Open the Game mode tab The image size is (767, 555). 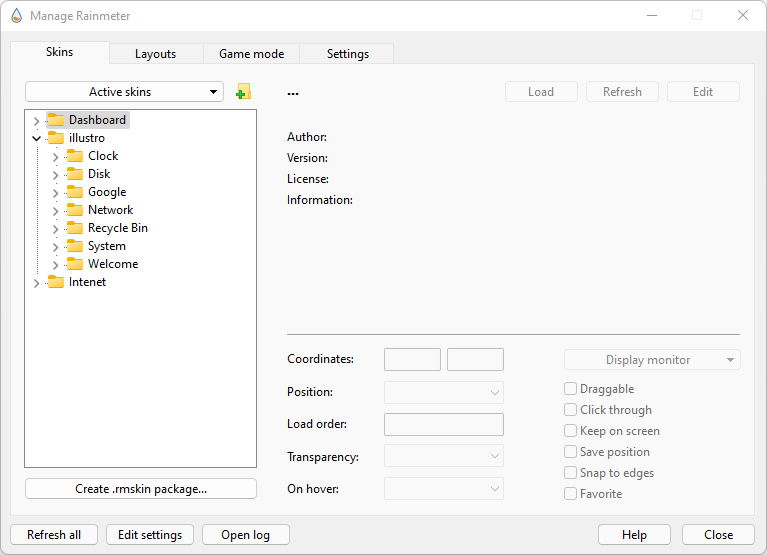coord(251,54)
